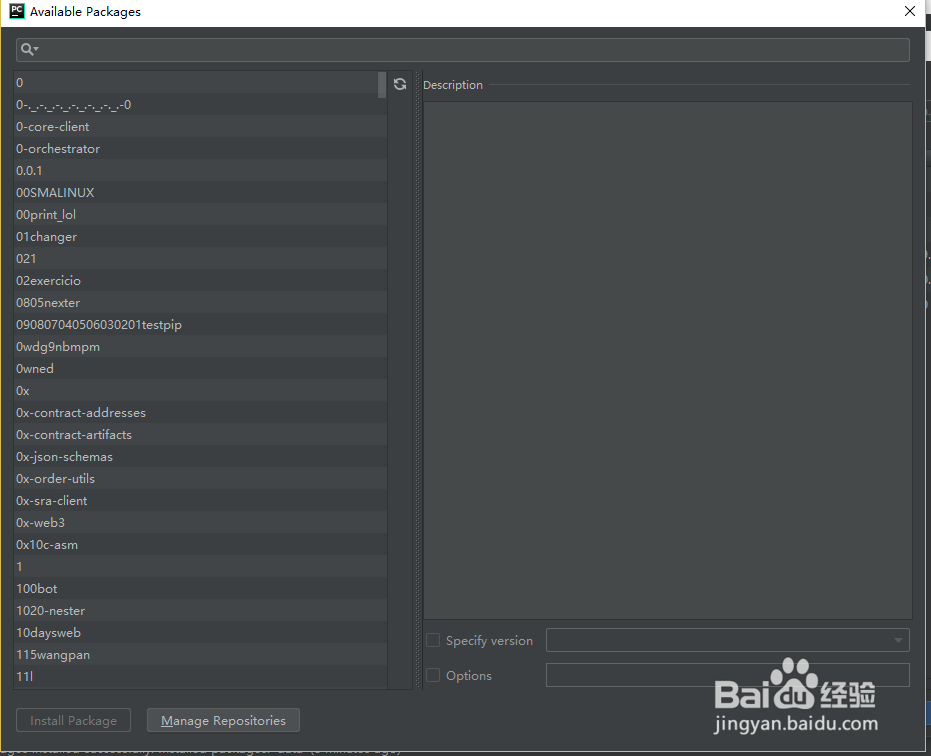931x756 pixels.
Task: Select package 115wangpan
Action: pos(200,654)
